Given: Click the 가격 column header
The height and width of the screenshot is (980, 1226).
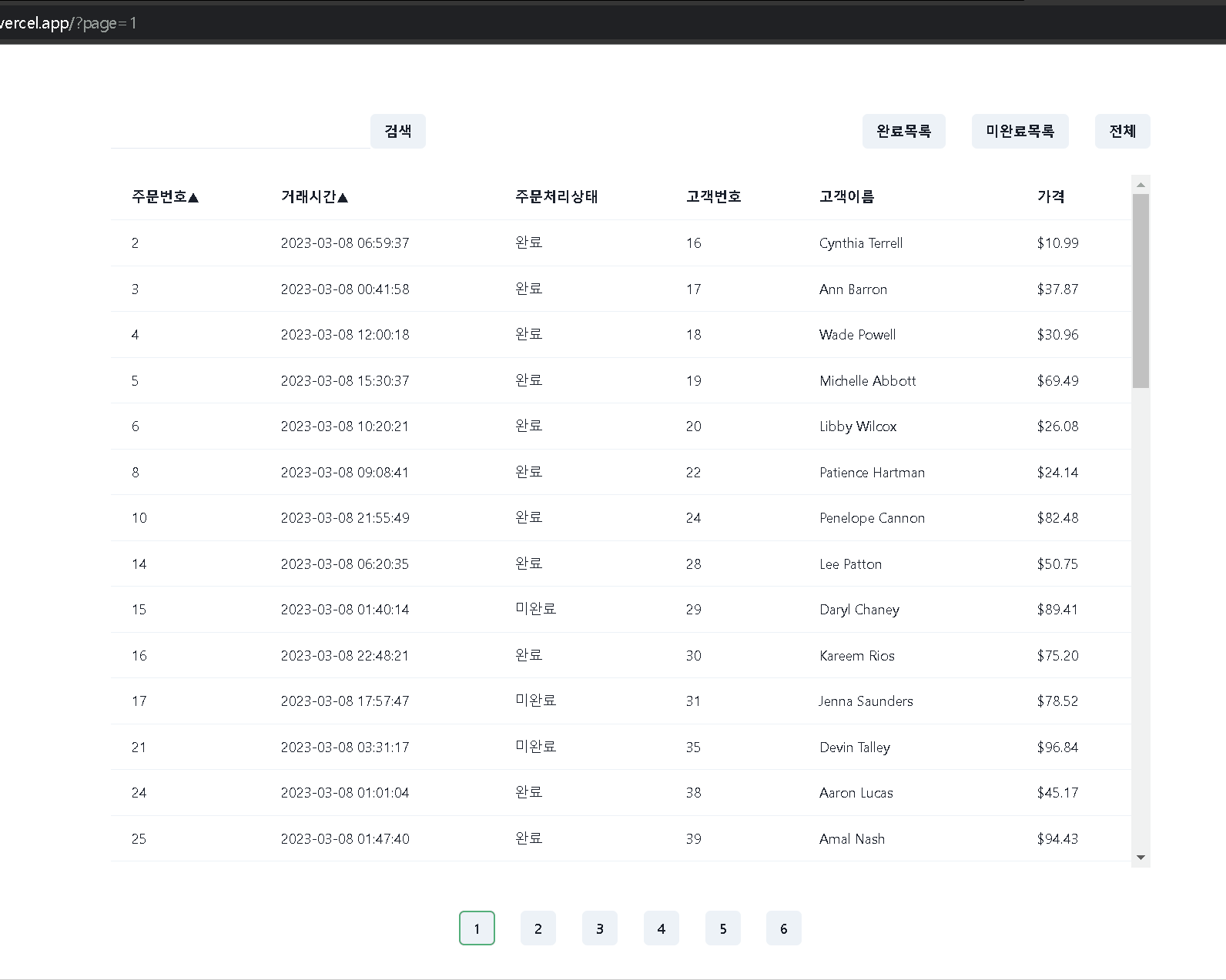Looking at the screenshot, I should coord(1050,197).
